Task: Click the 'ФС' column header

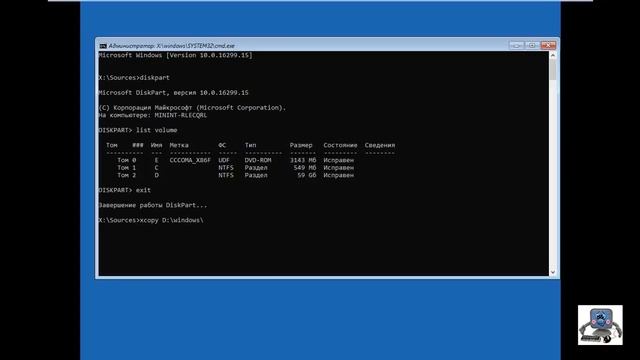Action: click(222, 145)
